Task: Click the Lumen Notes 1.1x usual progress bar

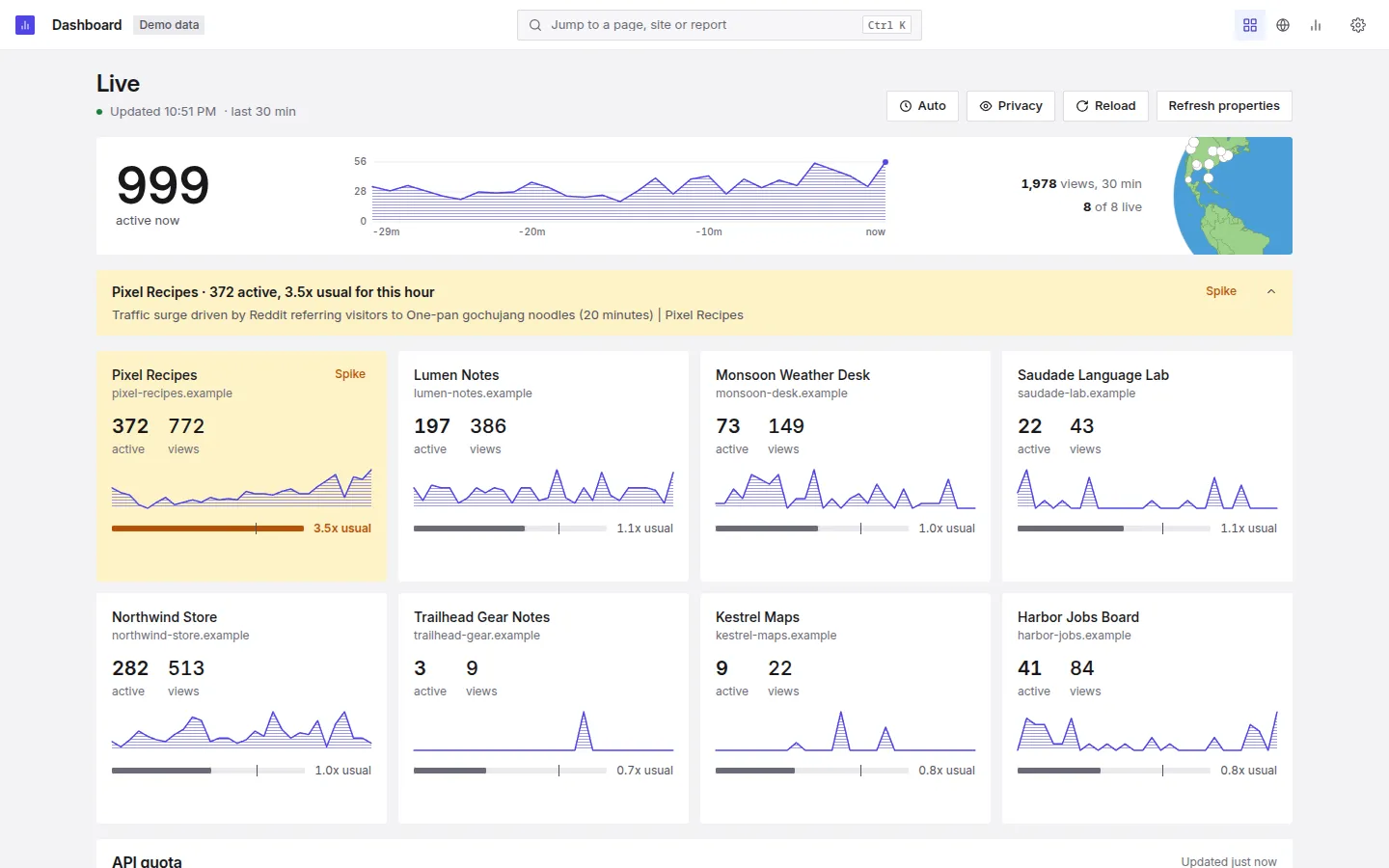Action: click(x=510, y=529)
